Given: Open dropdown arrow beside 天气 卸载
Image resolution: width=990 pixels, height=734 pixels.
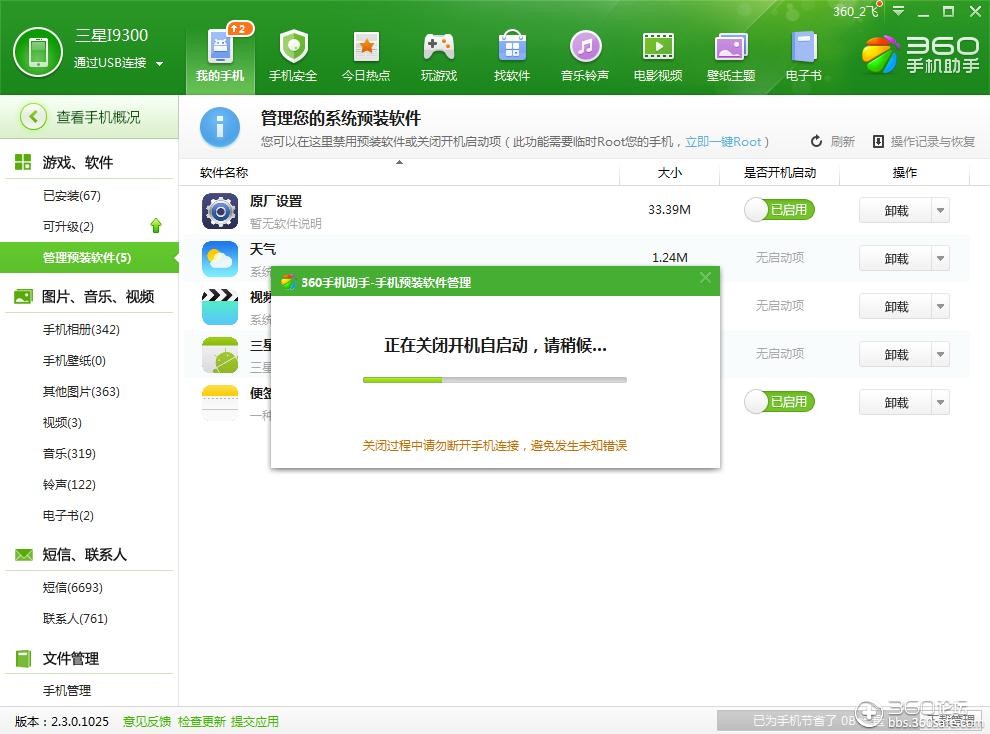Looking at the screenshot, I should 941,259.
